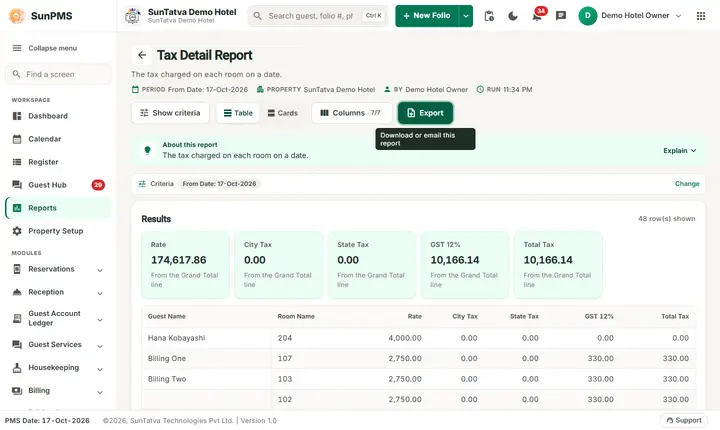The image size is (720, 430).
Task: Click the Reservations module icon
Action: click(x=17, y=269)
